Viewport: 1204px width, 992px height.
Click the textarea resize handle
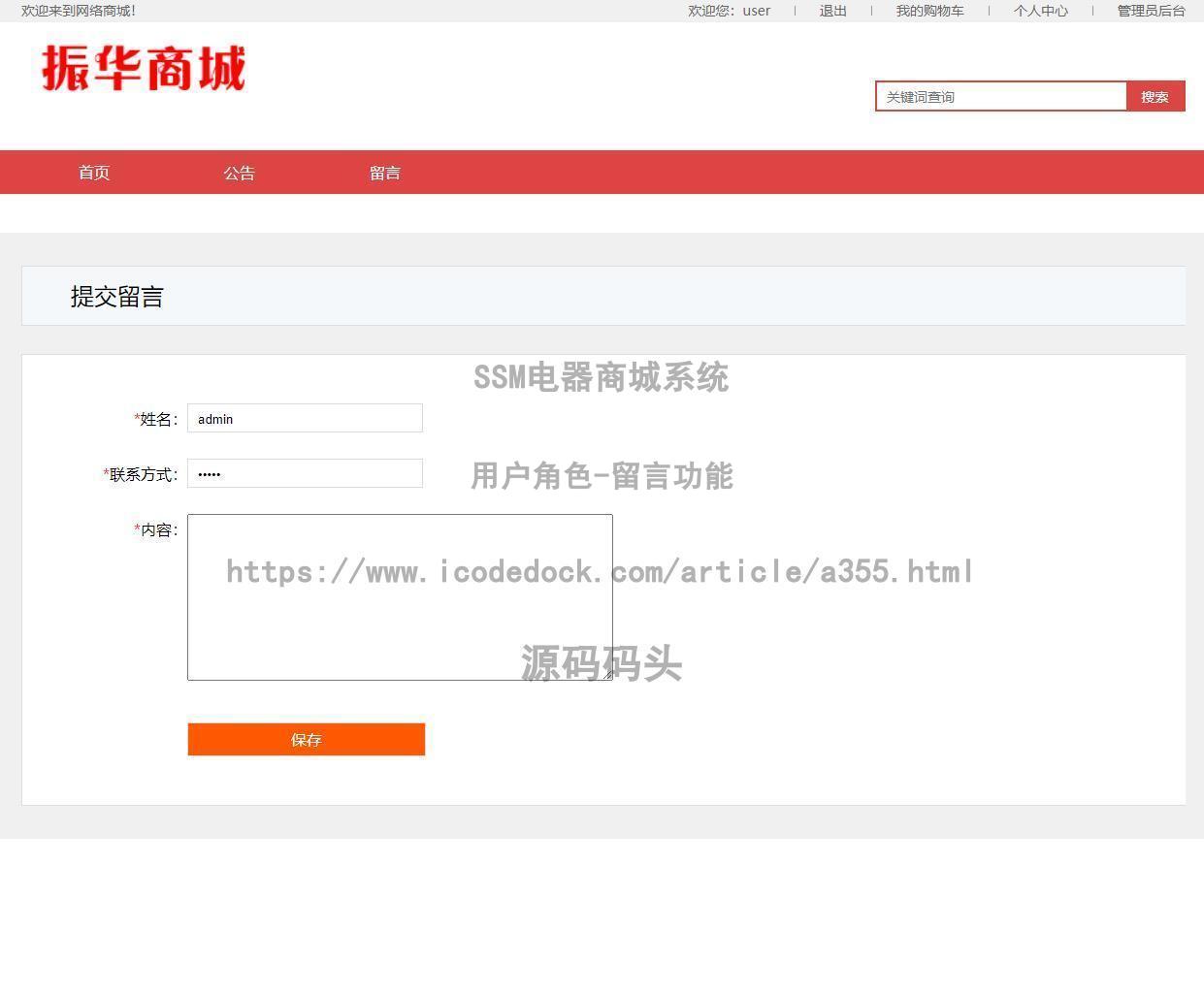[x=608, y=676]
